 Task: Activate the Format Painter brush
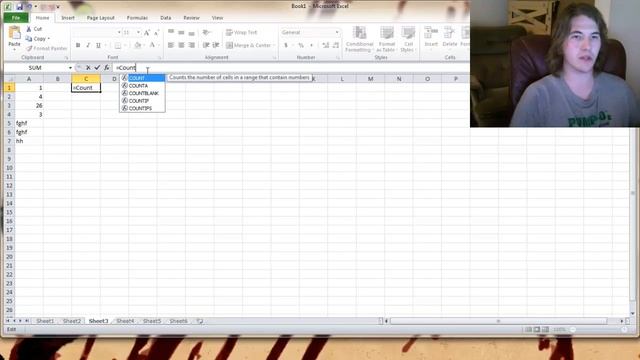(29, 48)
